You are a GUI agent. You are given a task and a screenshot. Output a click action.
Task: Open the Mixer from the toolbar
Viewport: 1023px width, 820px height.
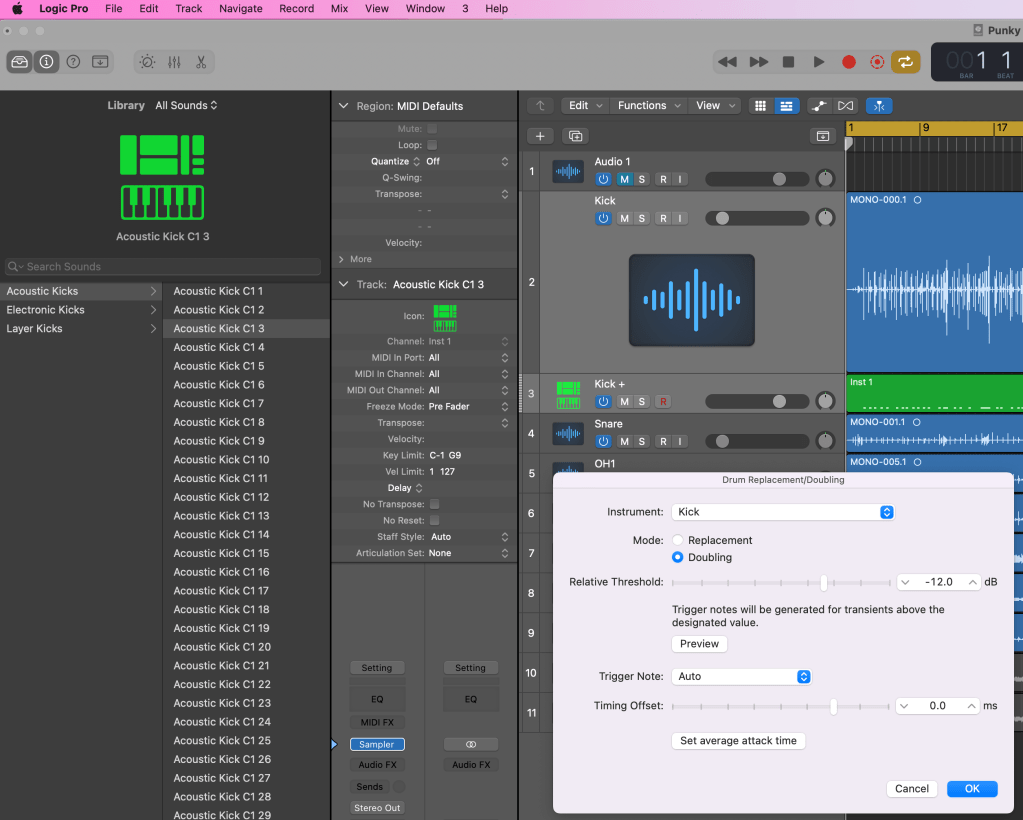pos(174,62)
